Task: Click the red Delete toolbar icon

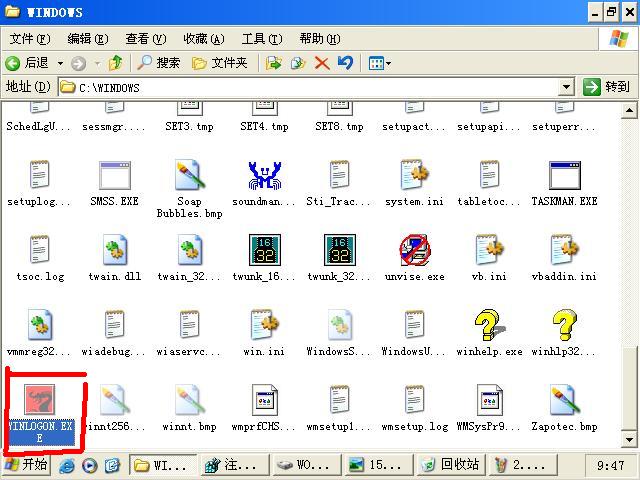Action: point(322,63)
